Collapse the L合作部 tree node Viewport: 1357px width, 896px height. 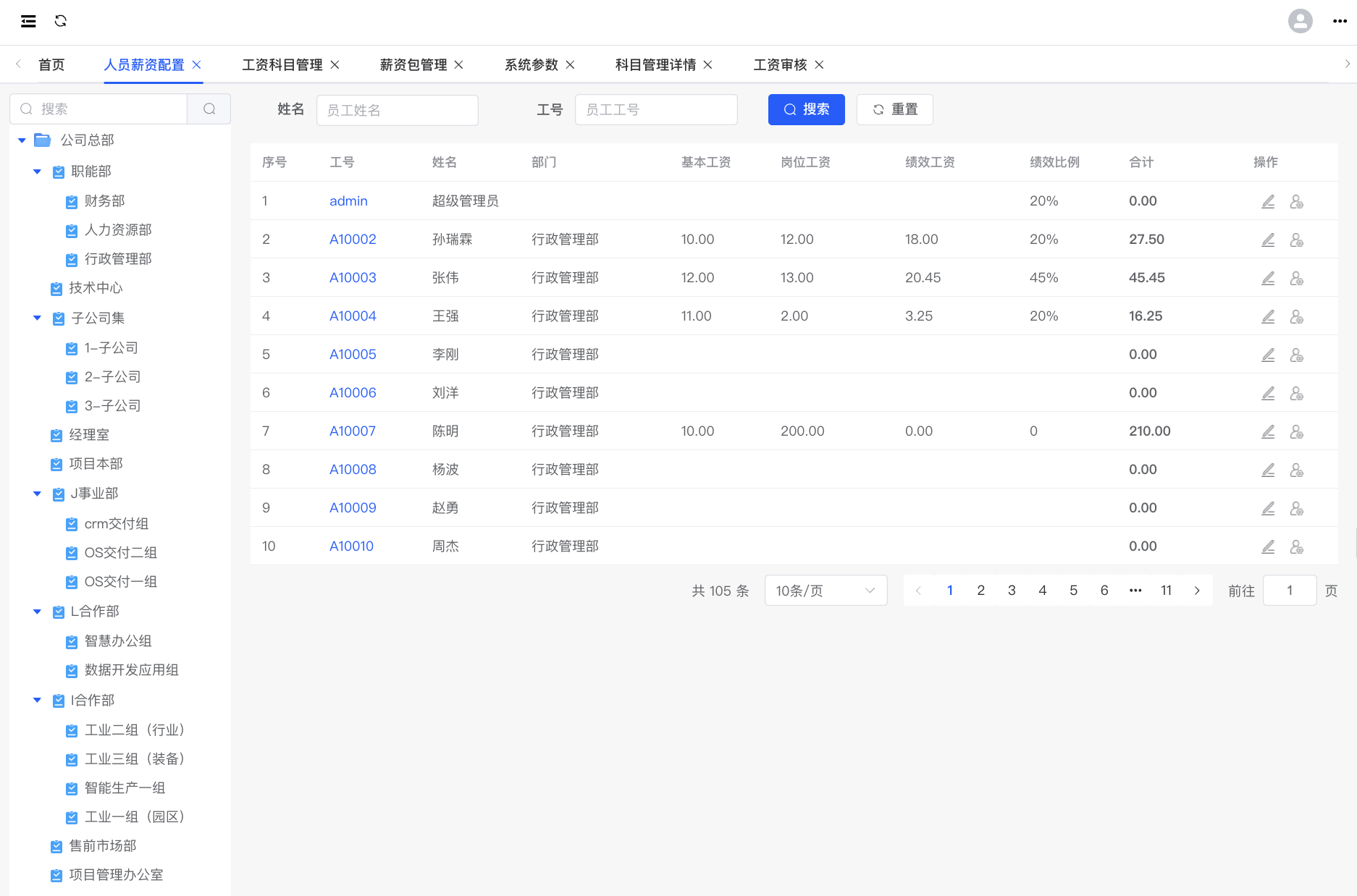(37, 612)
